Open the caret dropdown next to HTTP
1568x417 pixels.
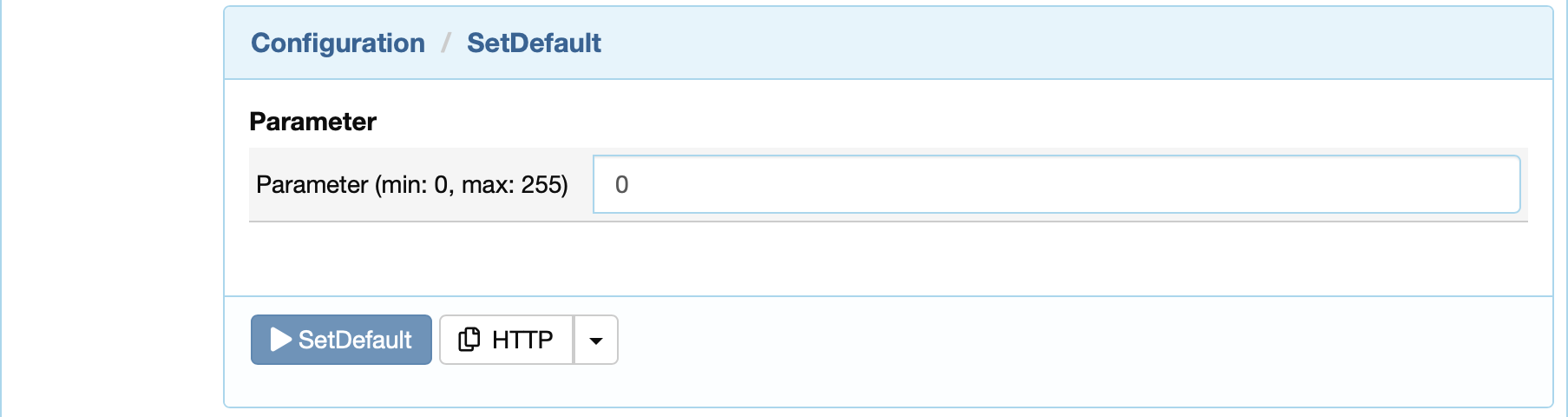(x=596, y=340)
